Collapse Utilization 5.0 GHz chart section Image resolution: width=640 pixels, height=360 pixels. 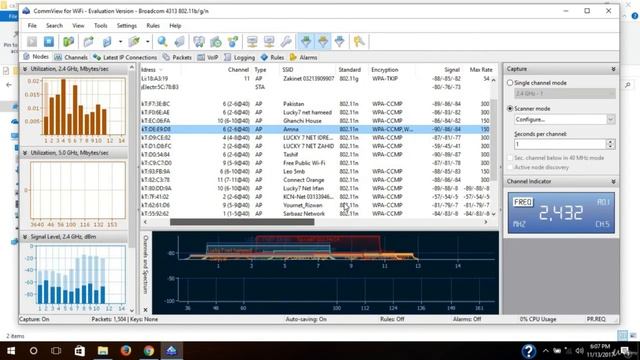(x=25, y=153)
